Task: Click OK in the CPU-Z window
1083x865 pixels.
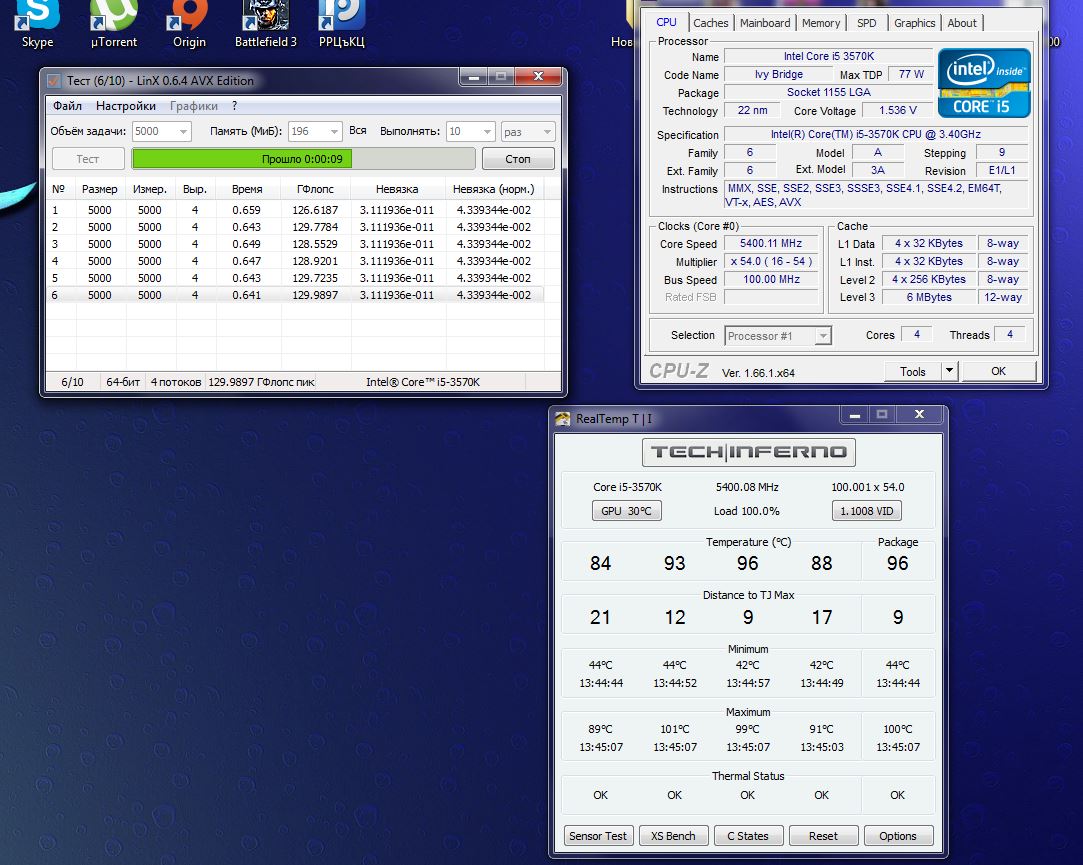Action: click(999, 371)
